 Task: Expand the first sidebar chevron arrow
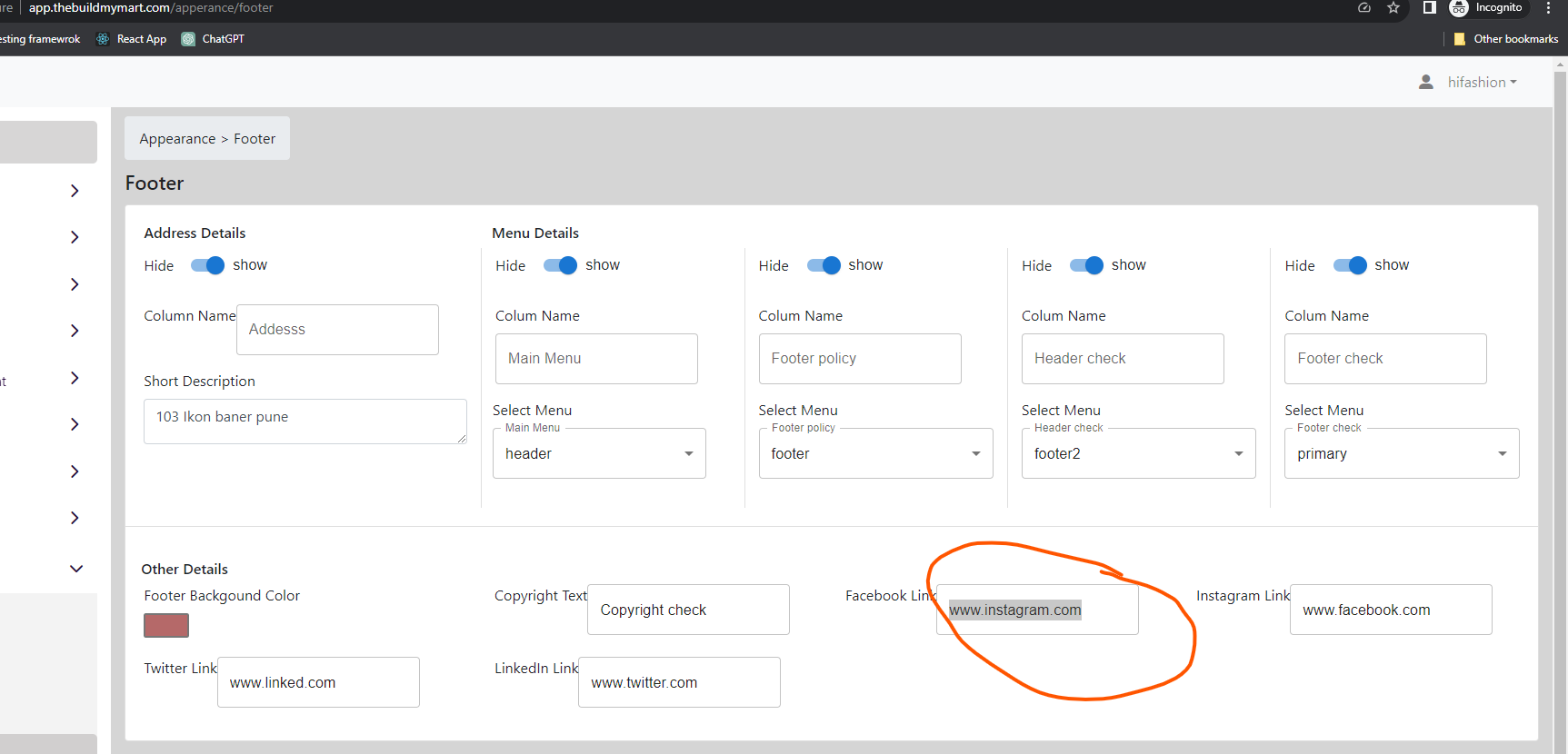(x=75, y=191)
